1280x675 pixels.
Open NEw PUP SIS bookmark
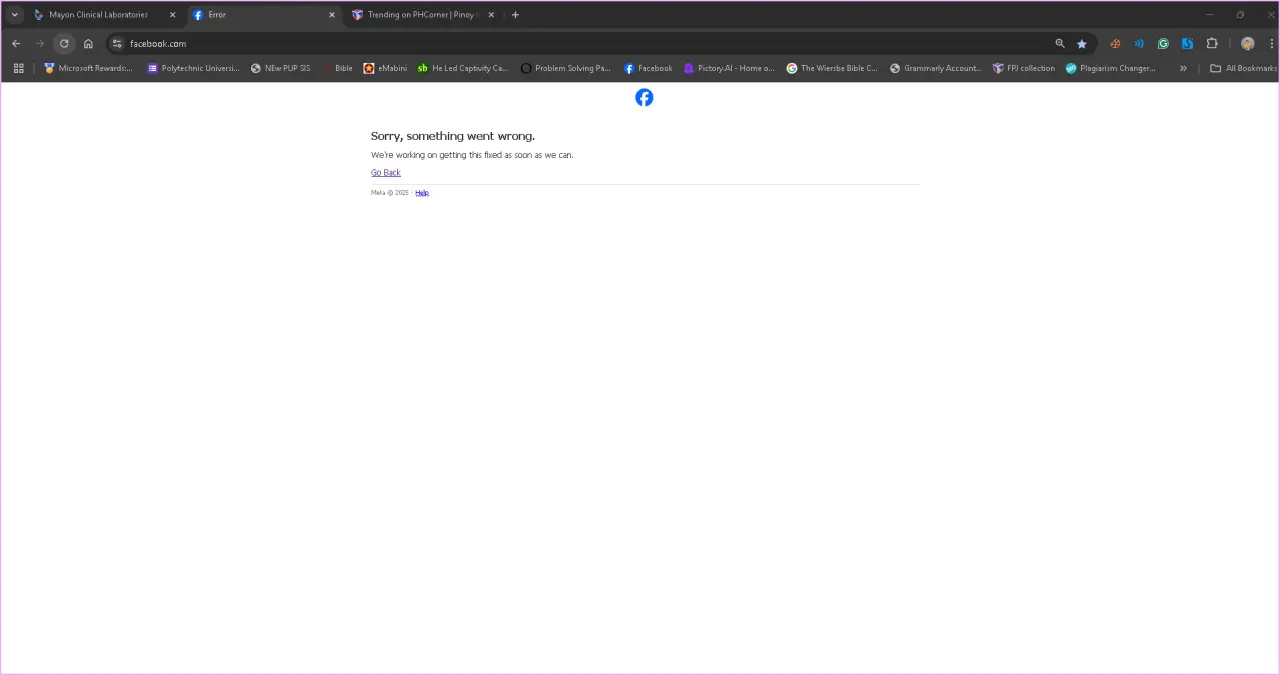point(280,68)
